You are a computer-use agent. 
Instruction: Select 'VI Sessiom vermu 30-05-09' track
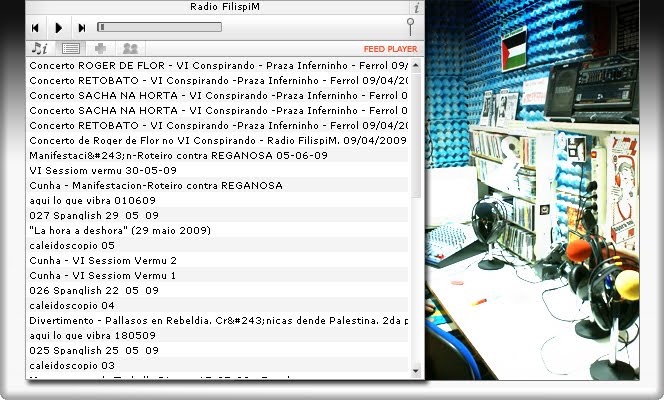(218, 171)
